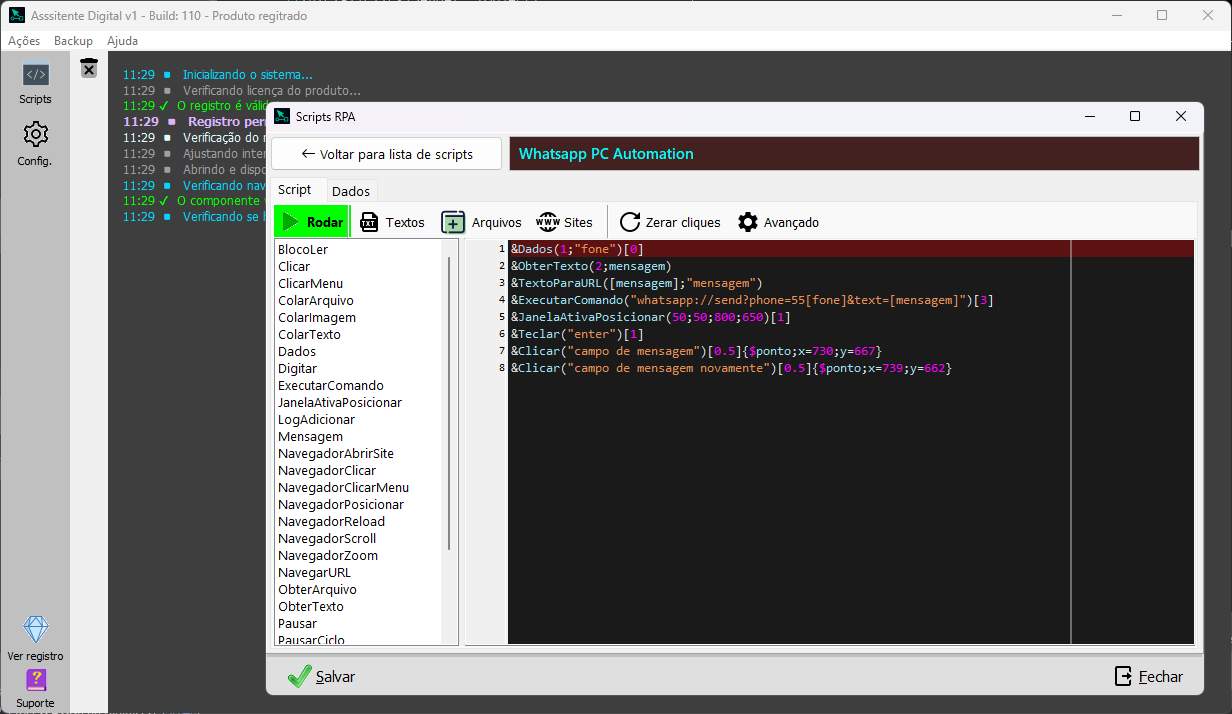Open the Config. gear in the sidebar

click(x=35, y=144)
